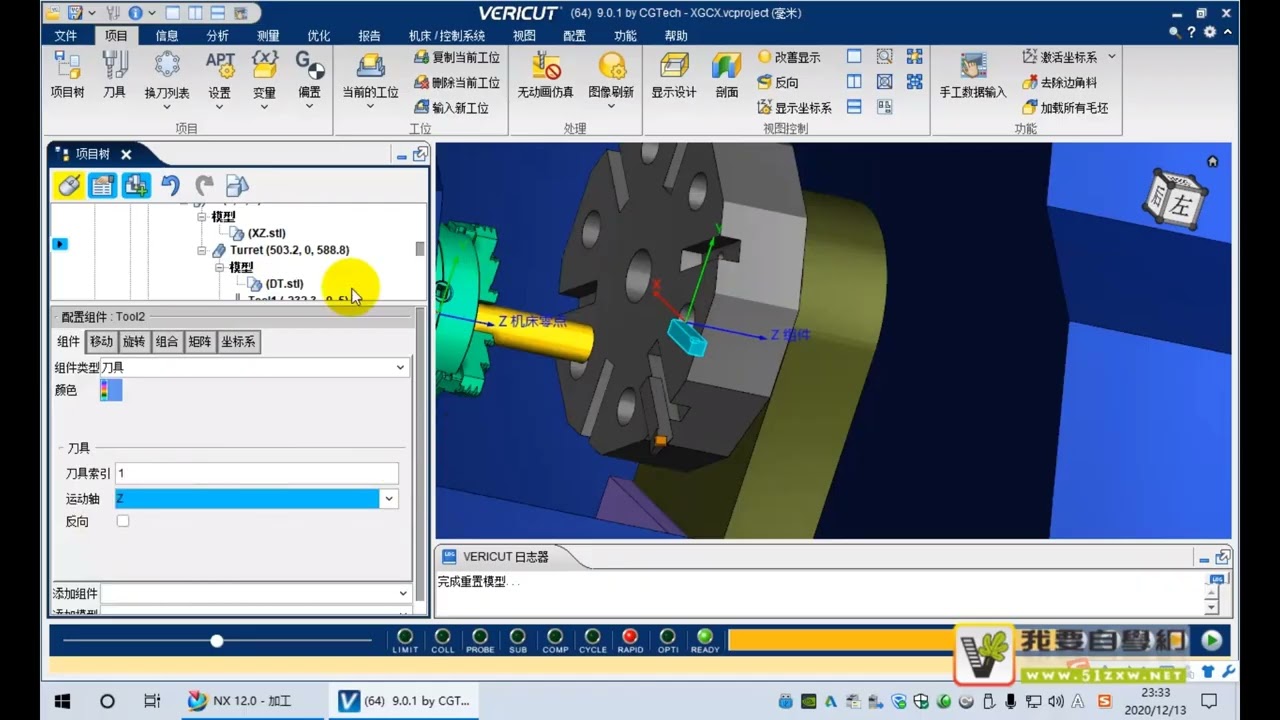The width and height of the screenshot is (1280, 720).
Task: Toggle the COMP status light
Action: (x=555, y=636)
